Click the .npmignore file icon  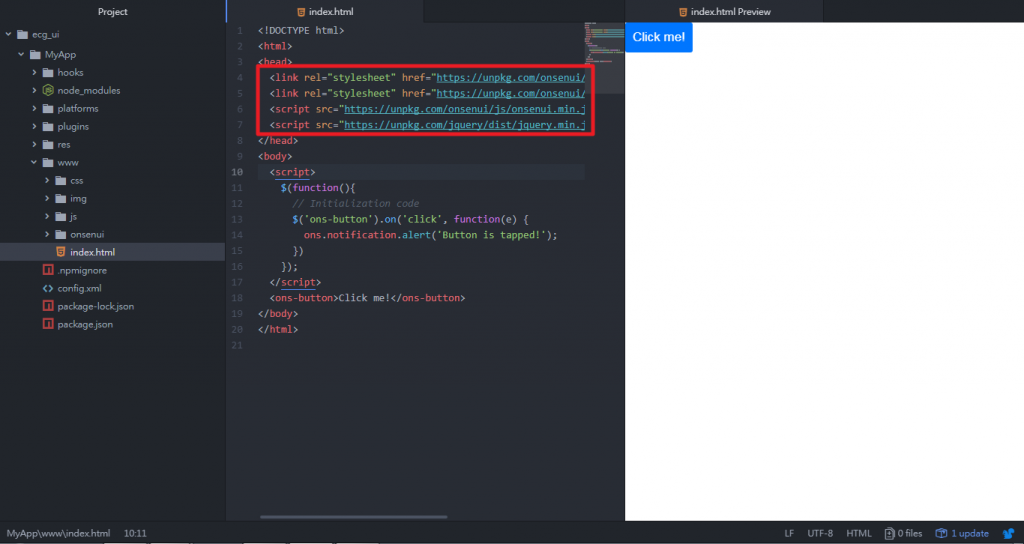(48, 270)
